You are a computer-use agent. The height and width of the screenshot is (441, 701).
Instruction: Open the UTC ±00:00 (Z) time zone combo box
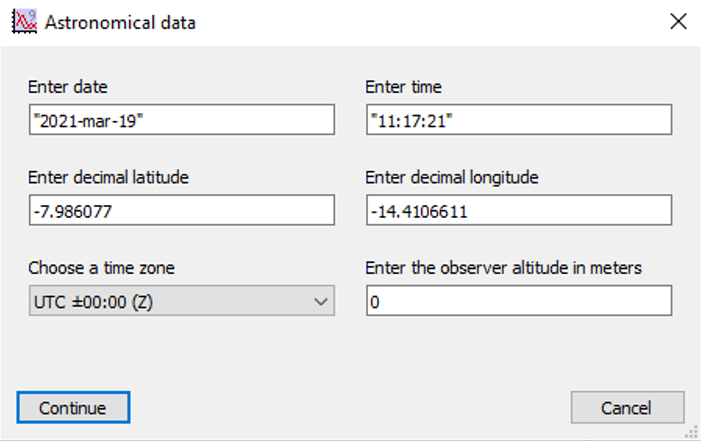(182, 301)
